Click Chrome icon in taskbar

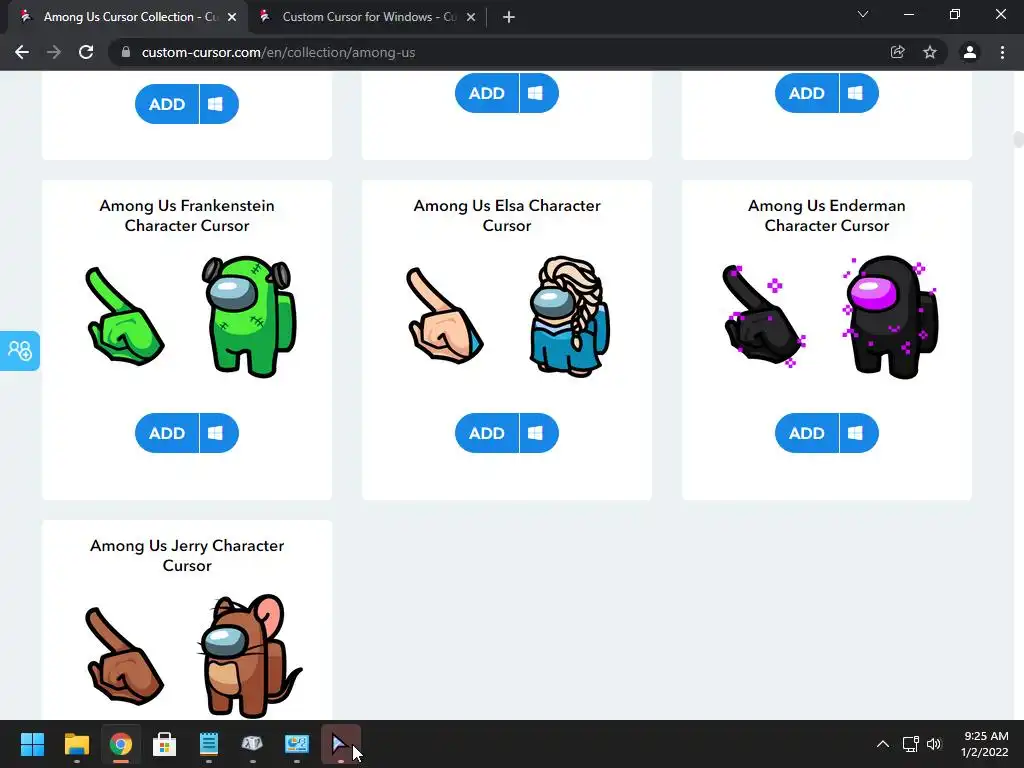pyautogui.click(x=121, y=744)
